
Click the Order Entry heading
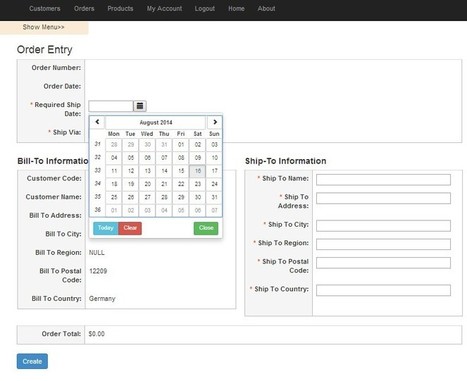tap(45, 50)
